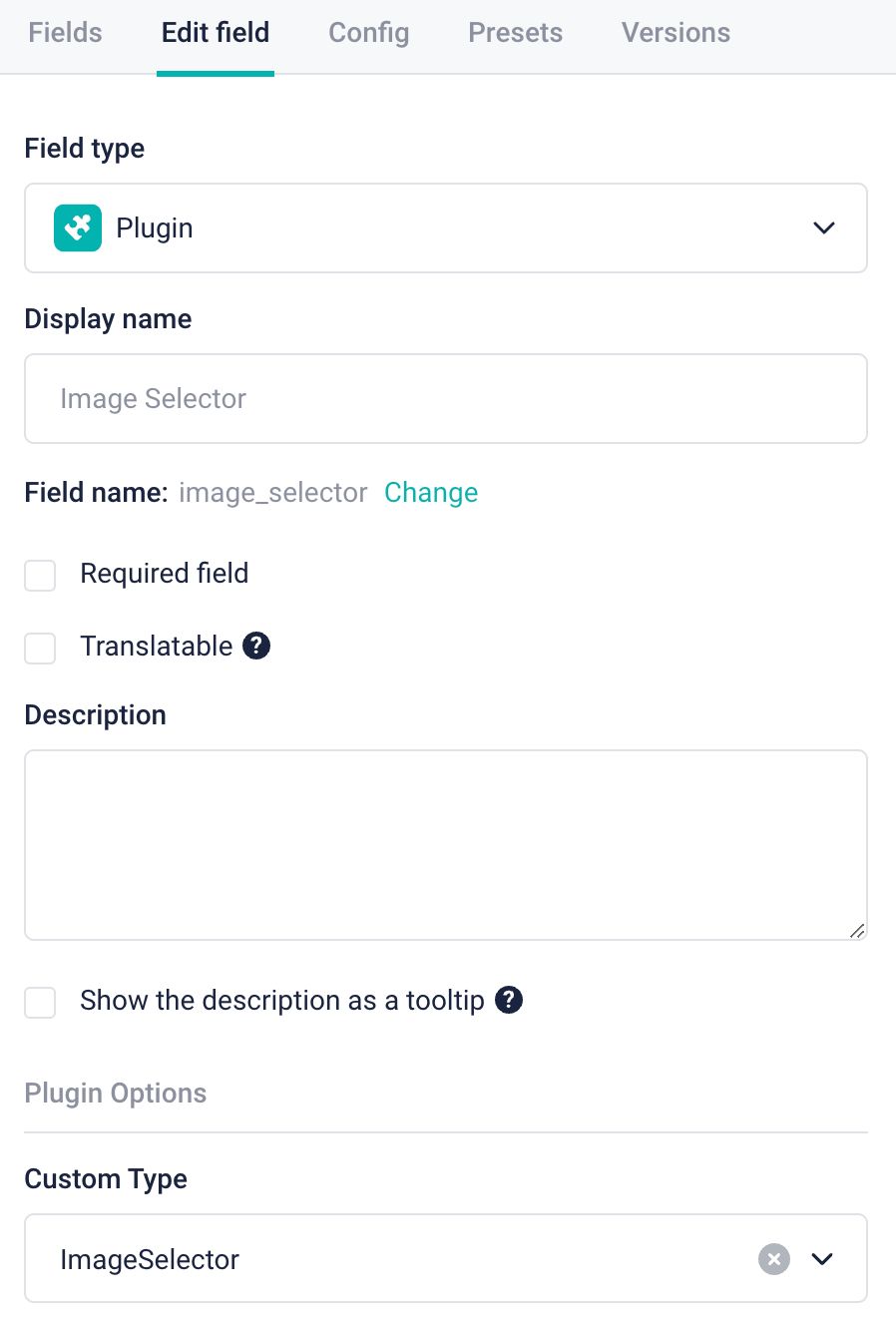Select the Edit field tab
This screenshot has height=1319, width=896.
216,33
